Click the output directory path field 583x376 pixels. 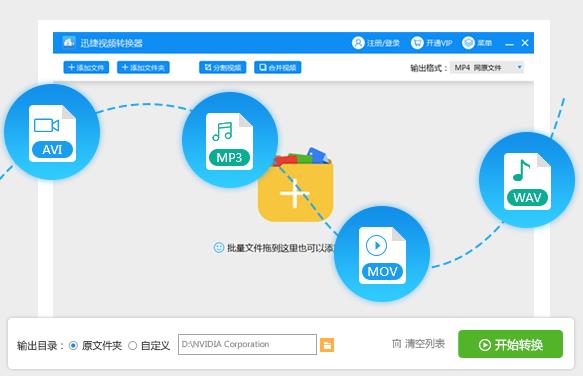coord(247,344)
